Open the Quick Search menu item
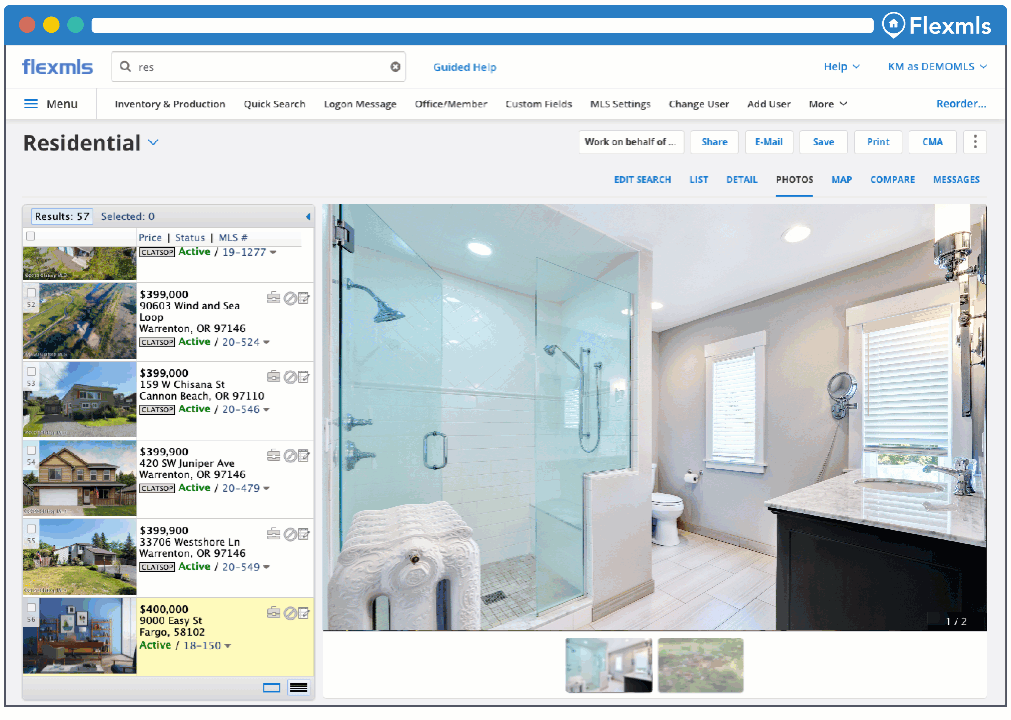 [x=274, y=104]
